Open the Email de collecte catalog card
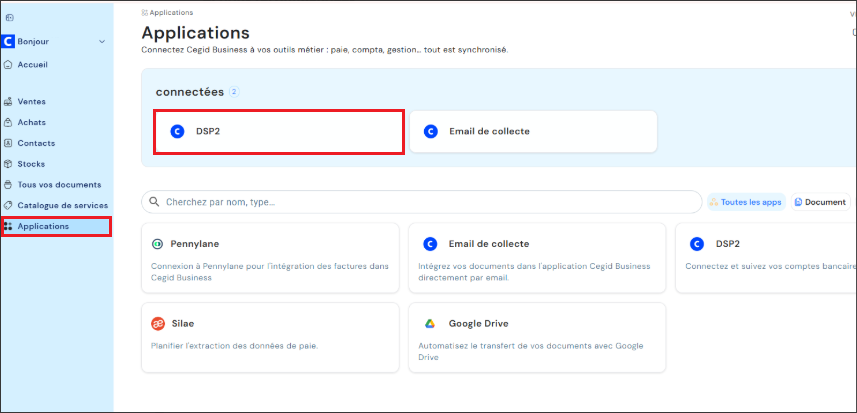Screen dimensions: 857x413 [537, 258]
